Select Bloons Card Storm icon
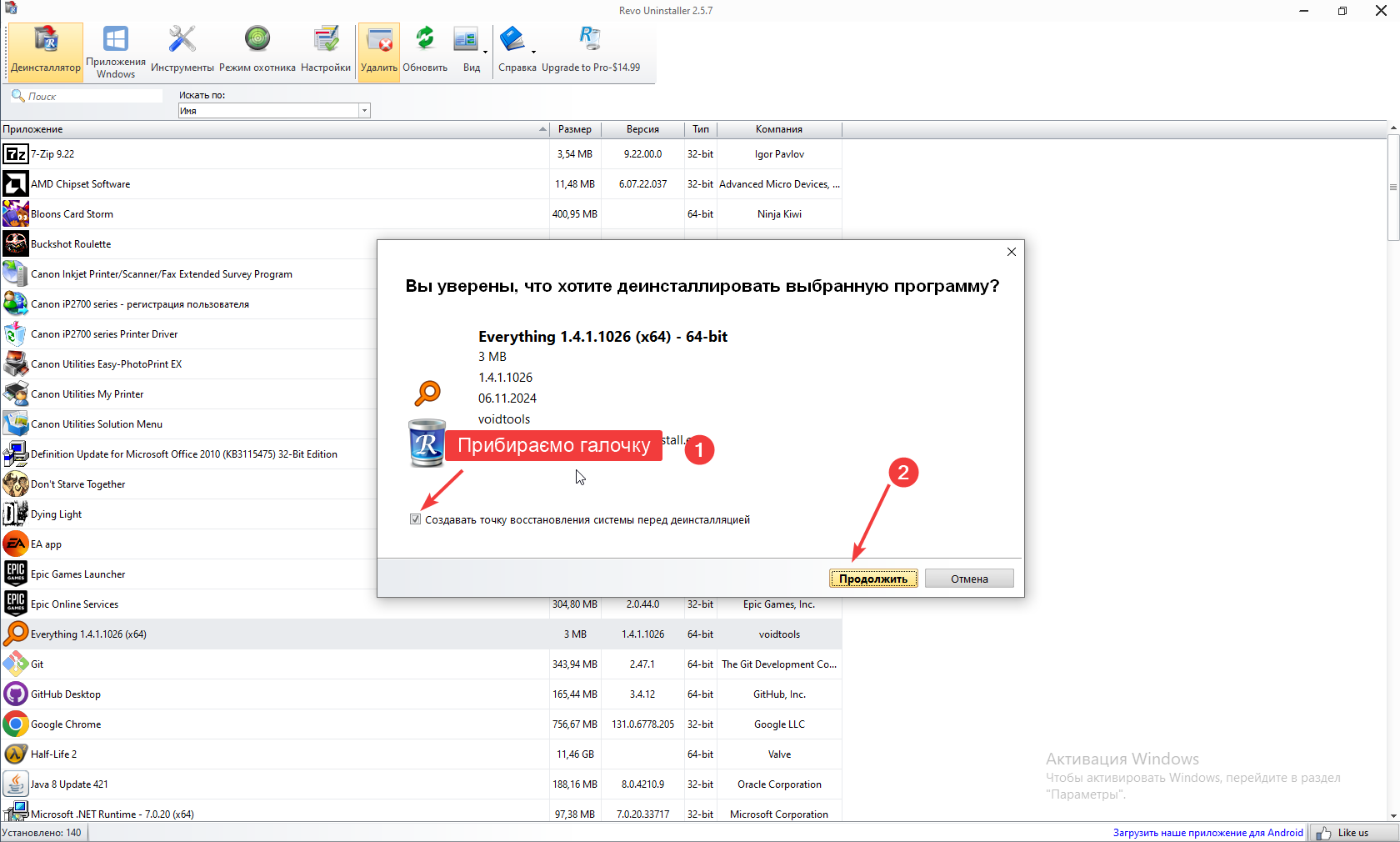1400x842 pixels. tap(15, 214)
